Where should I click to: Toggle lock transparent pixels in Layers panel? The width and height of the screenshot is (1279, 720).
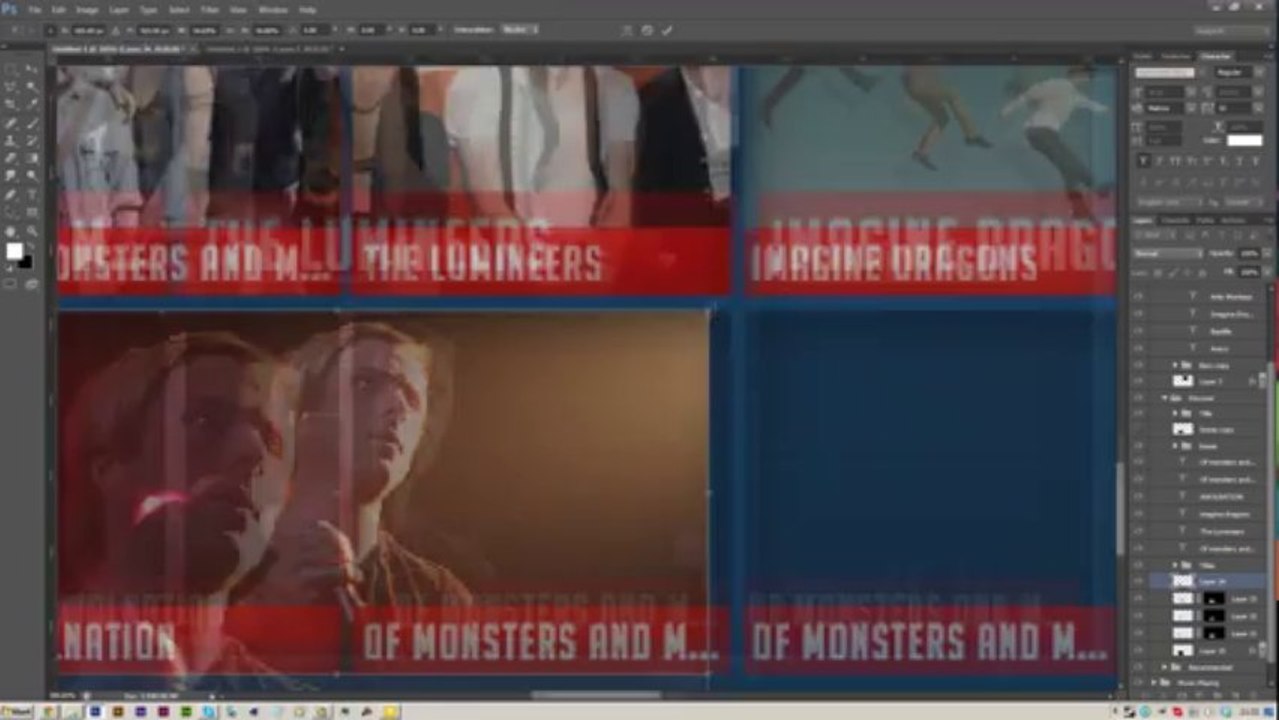(1160, 271)
